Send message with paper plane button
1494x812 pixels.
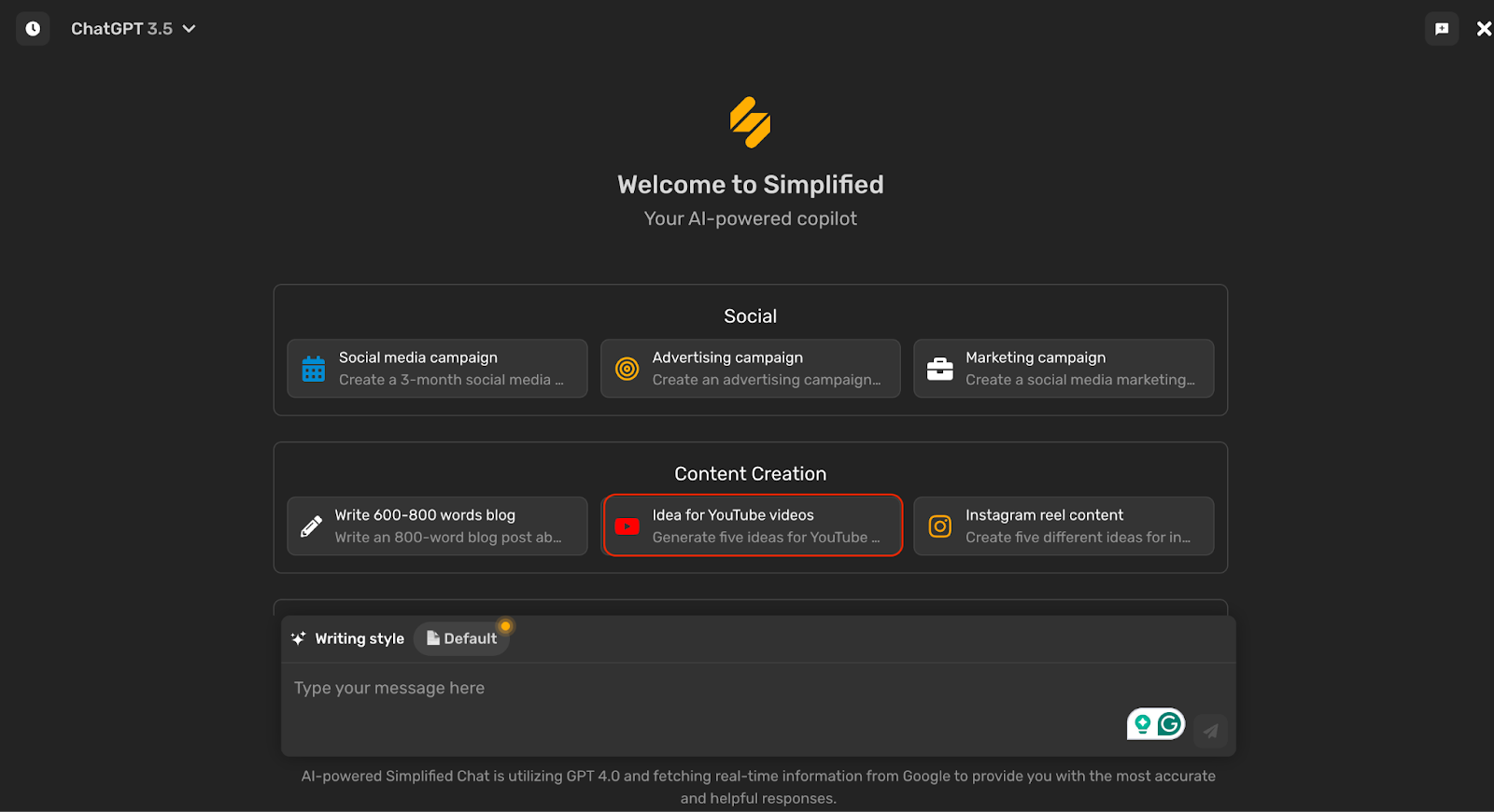coord(1211,731)
